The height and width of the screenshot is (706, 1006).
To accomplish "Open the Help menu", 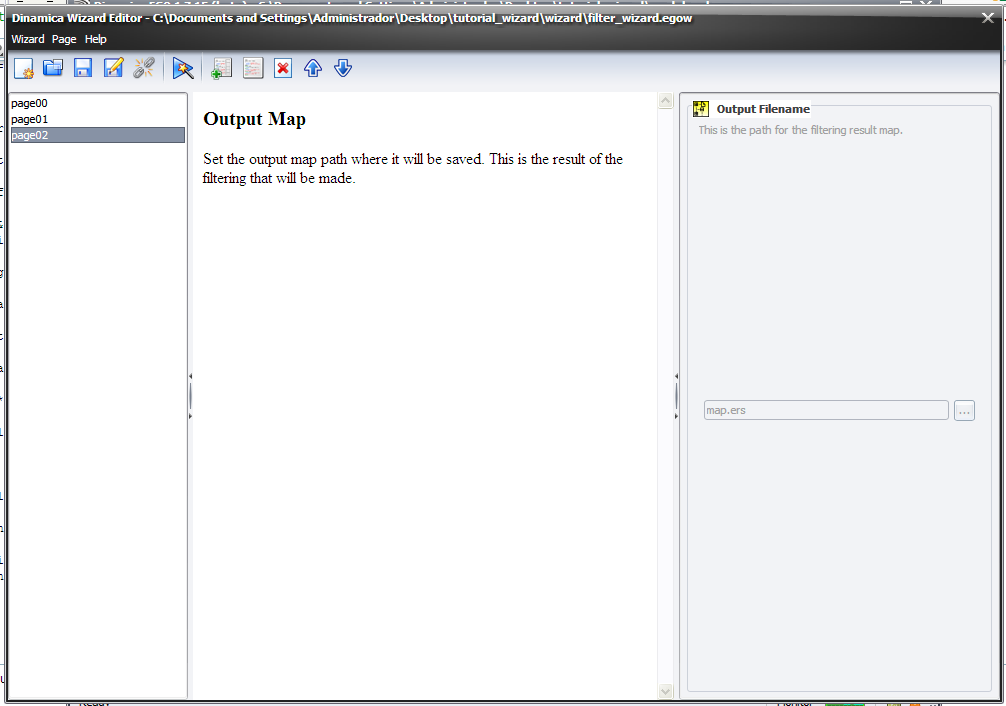I will 96,39.
